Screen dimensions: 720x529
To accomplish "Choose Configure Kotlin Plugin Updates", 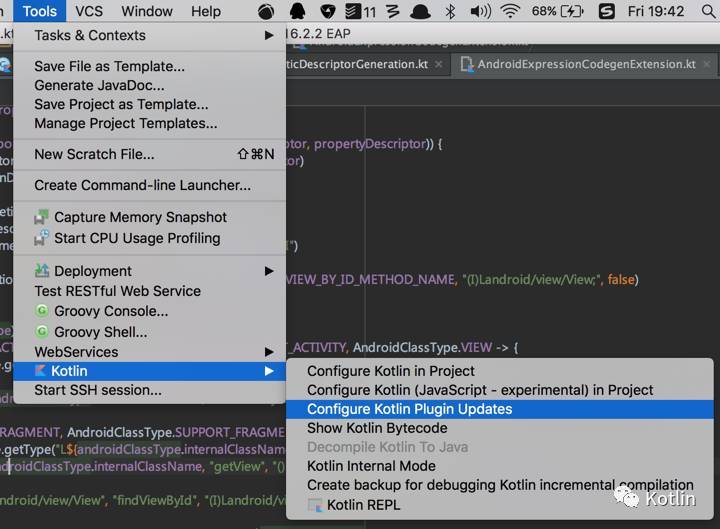I will click(500, 409).
